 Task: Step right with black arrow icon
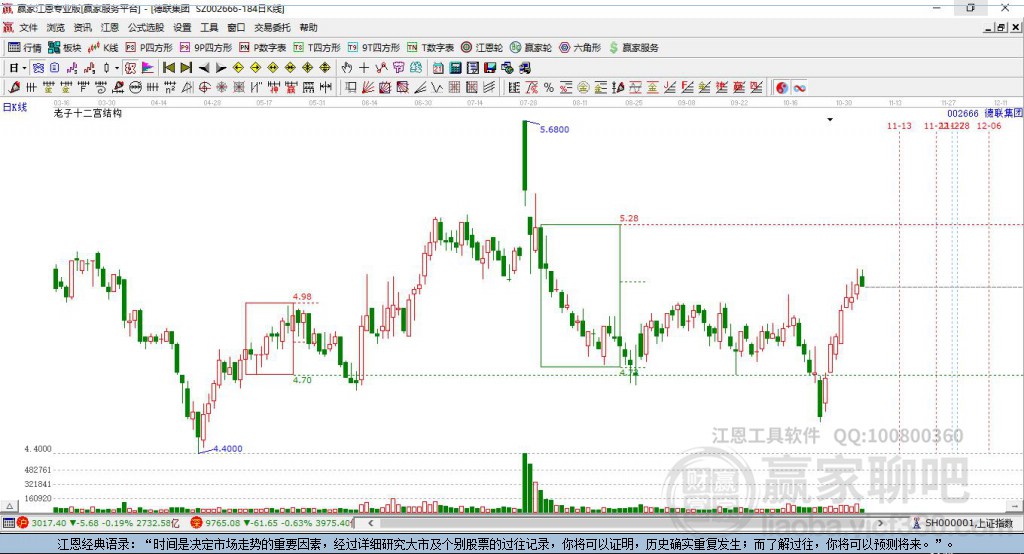click(221, 68)
